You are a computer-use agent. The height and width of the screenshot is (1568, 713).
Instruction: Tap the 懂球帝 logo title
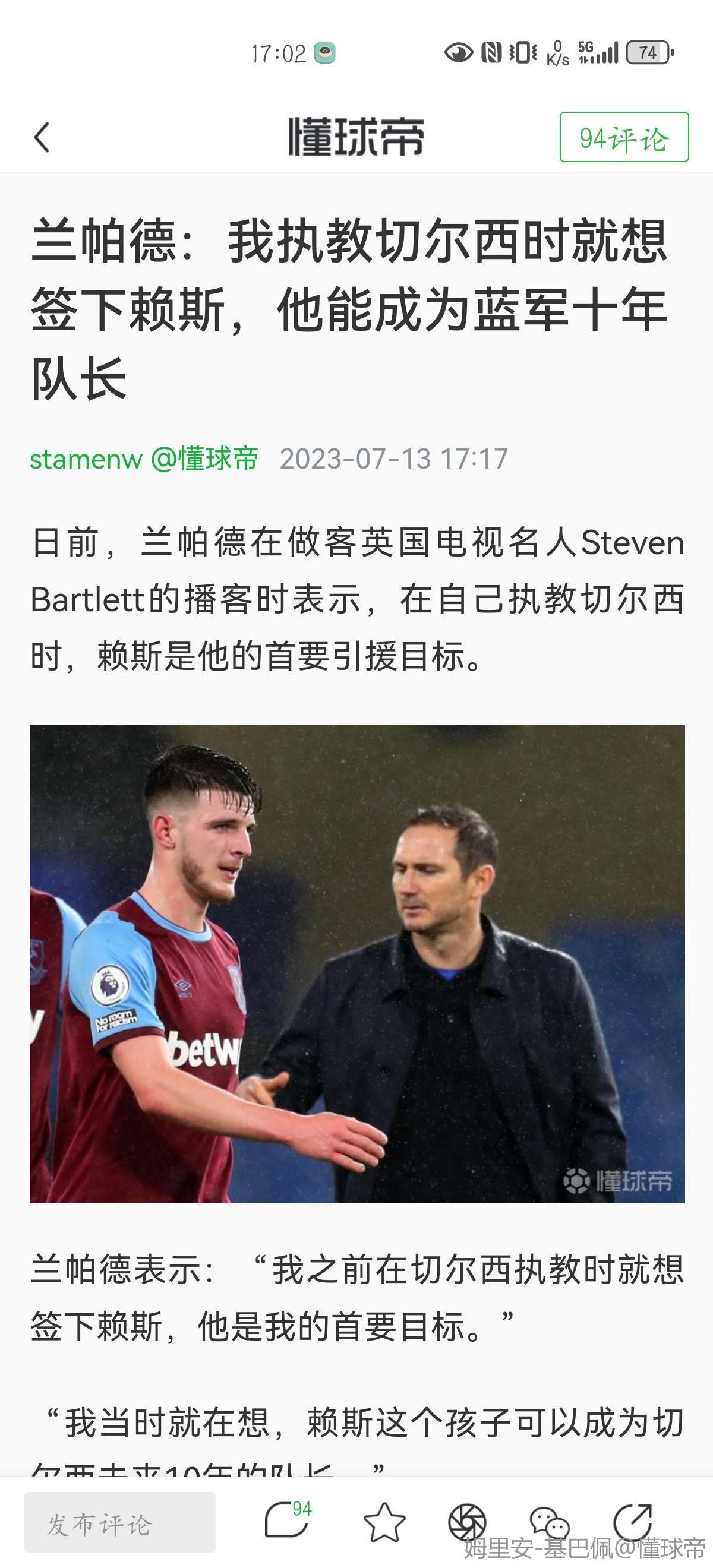356,137
